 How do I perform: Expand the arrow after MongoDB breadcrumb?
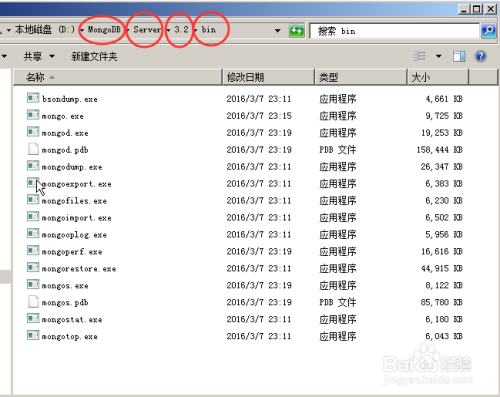[128, 30]
